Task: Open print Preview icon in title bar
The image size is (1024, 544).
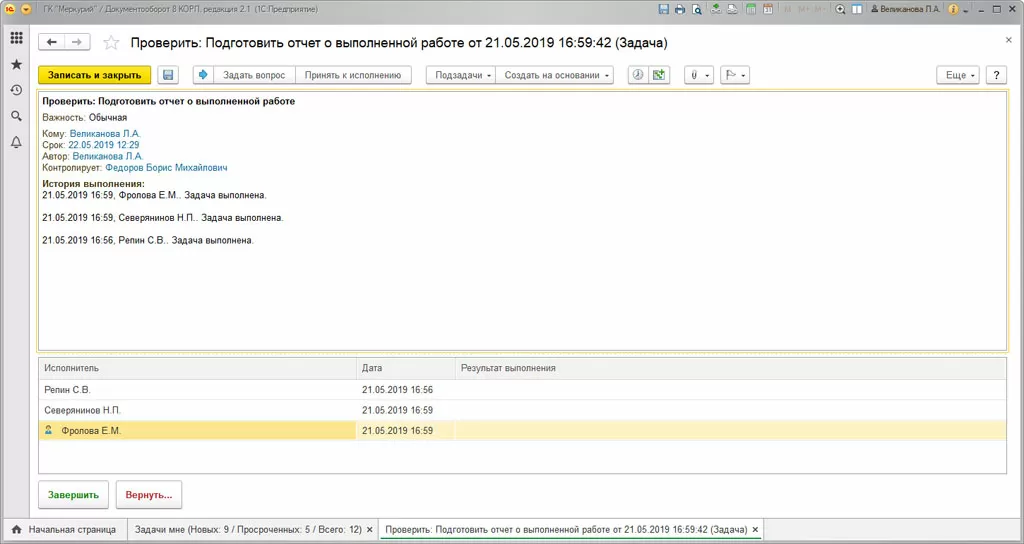Action: click(697, 9)
